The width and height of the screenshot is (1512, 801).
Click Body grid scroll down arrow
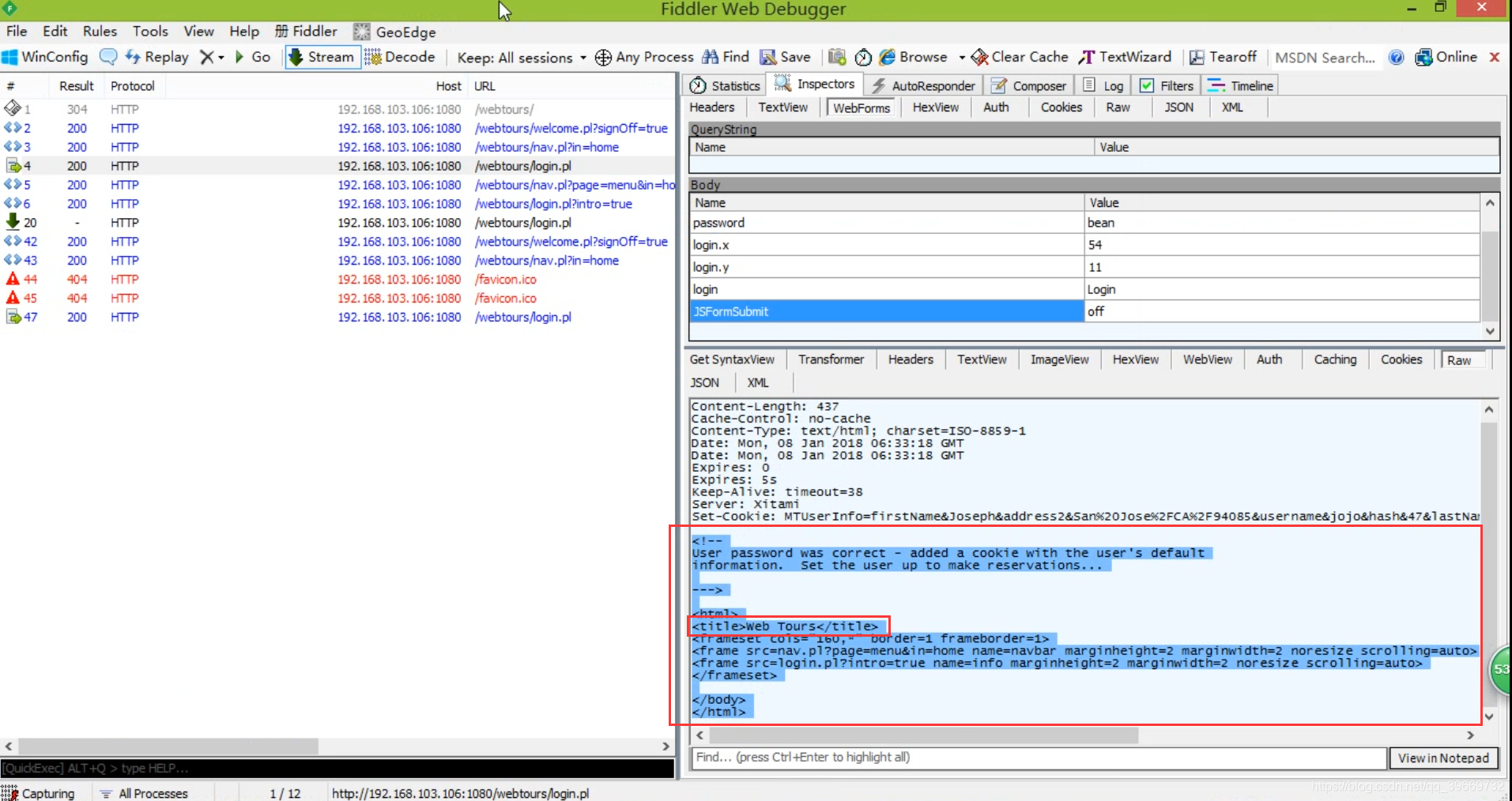click(1490, 332)
